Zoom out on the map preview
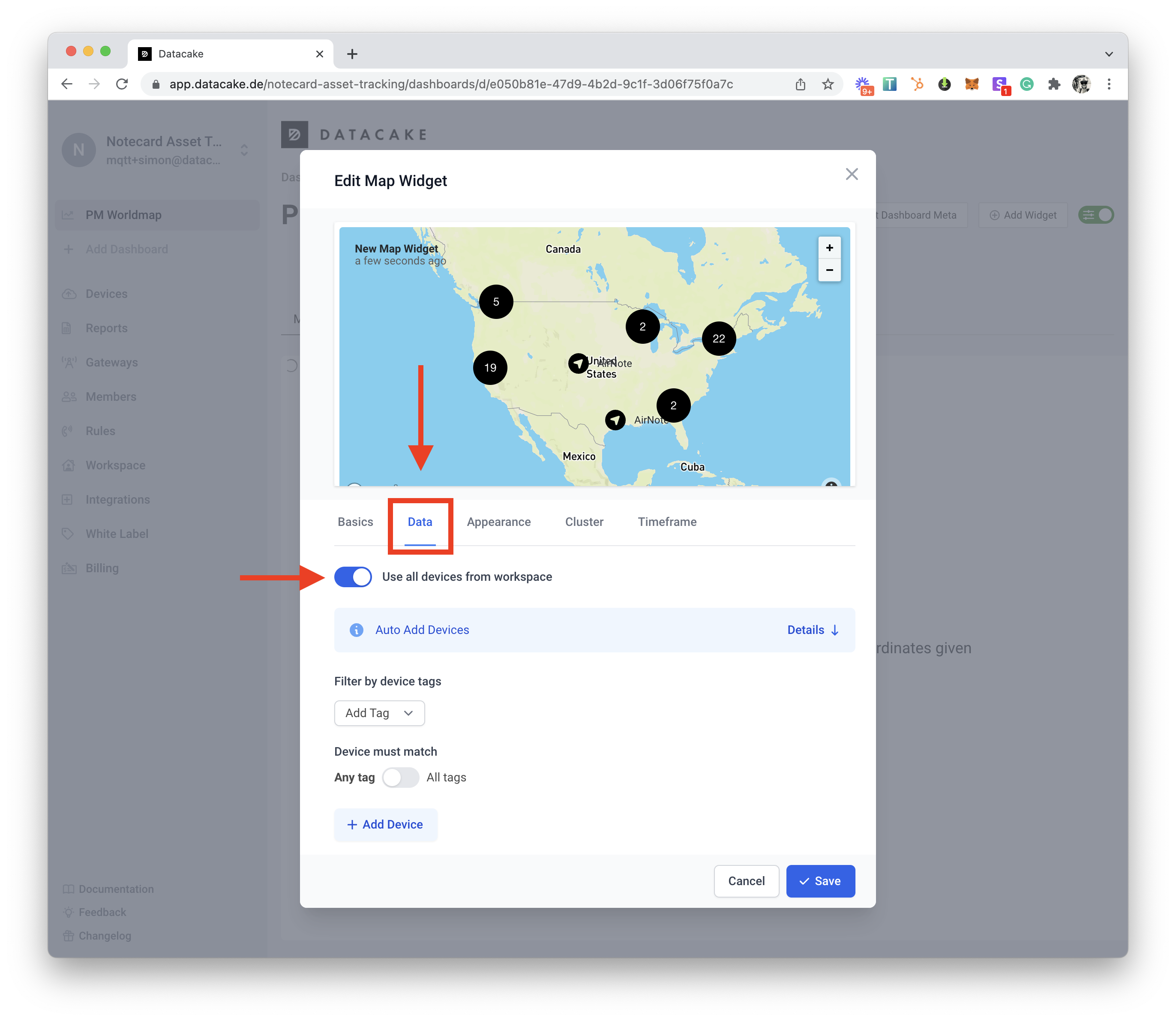1176x1021 pixels. (x=829, y=270)
